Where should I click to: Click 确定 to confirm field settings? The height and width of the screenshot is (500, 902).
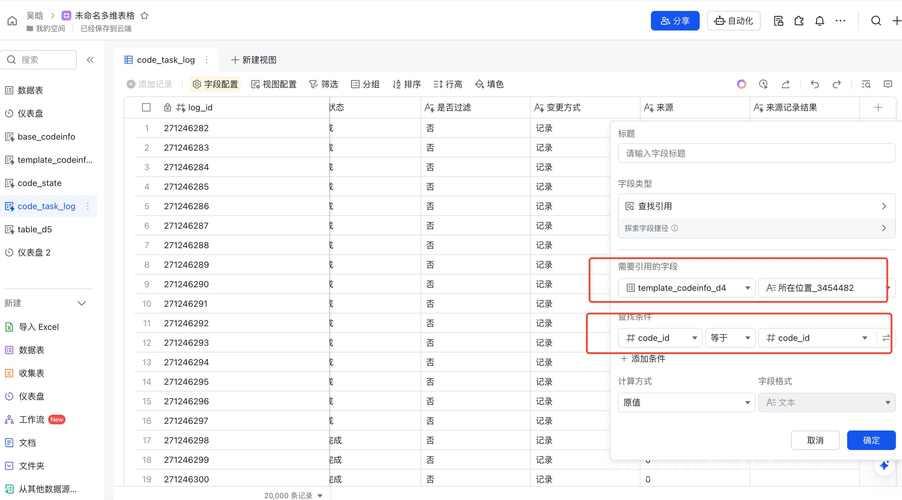871,440
